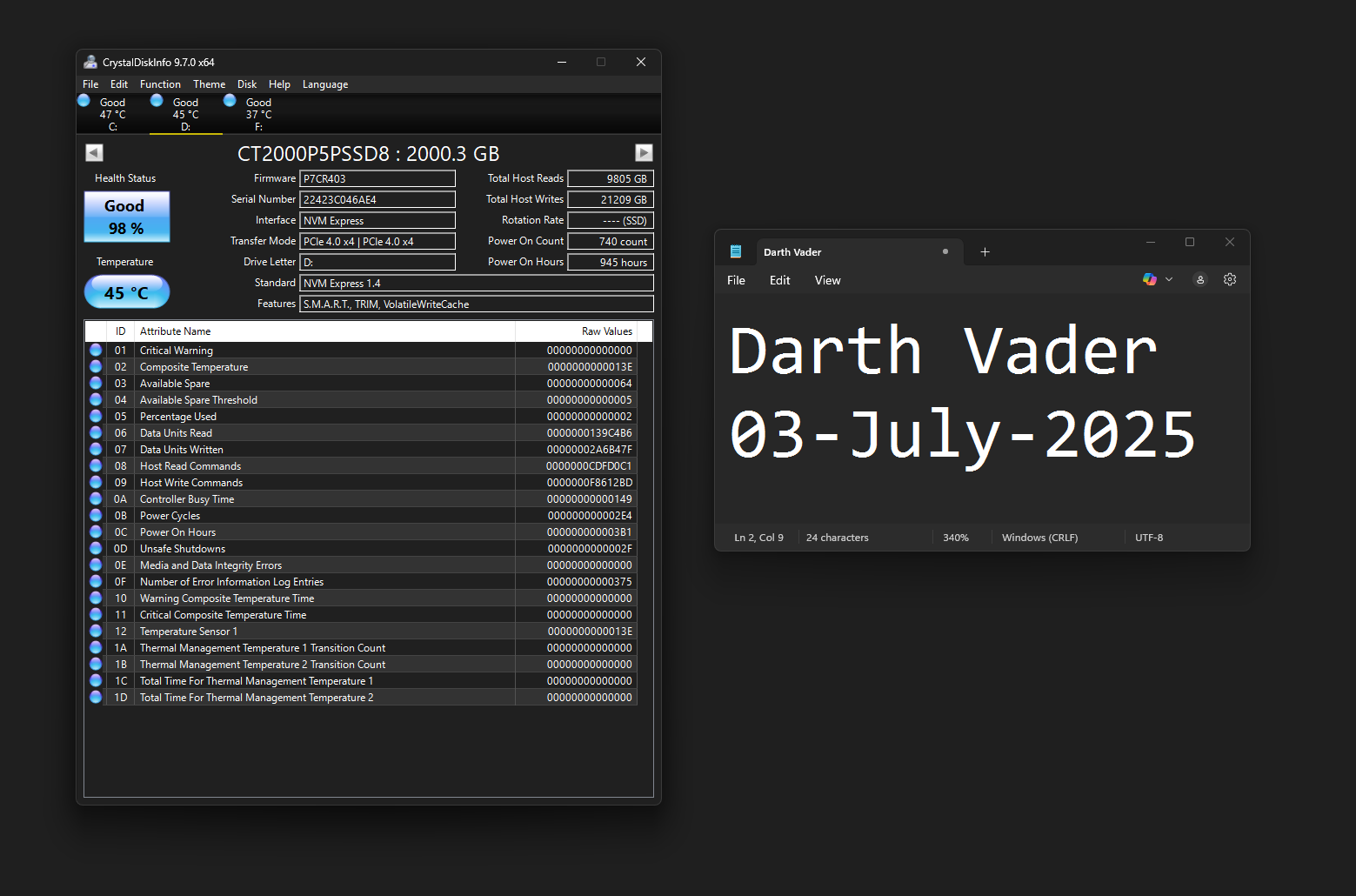Image resolution: width=1356 pixels, height=896 pixels.
Task: Open the Notepad settings gear
Action: [1229, 280]
